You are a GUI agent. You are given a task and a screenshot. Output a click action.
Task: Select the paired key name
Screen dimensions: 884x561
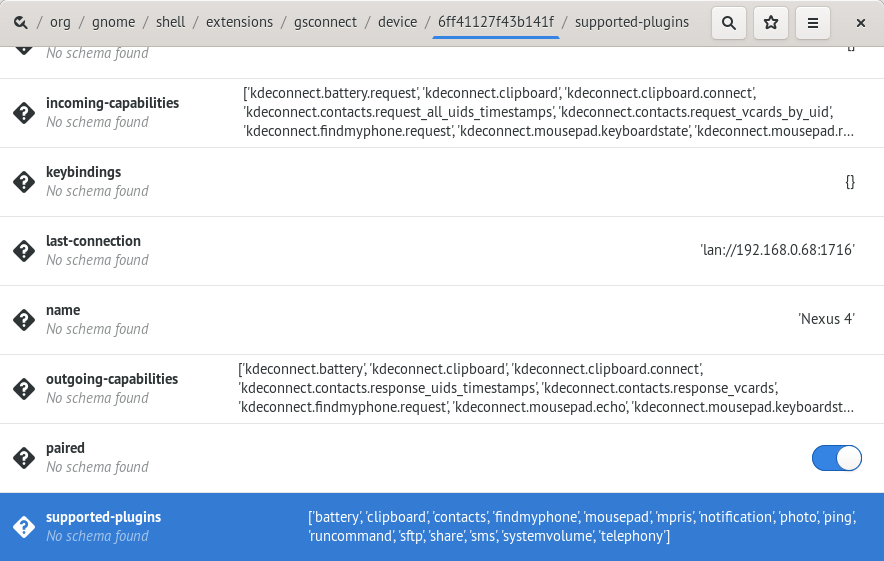click(65, 448)
